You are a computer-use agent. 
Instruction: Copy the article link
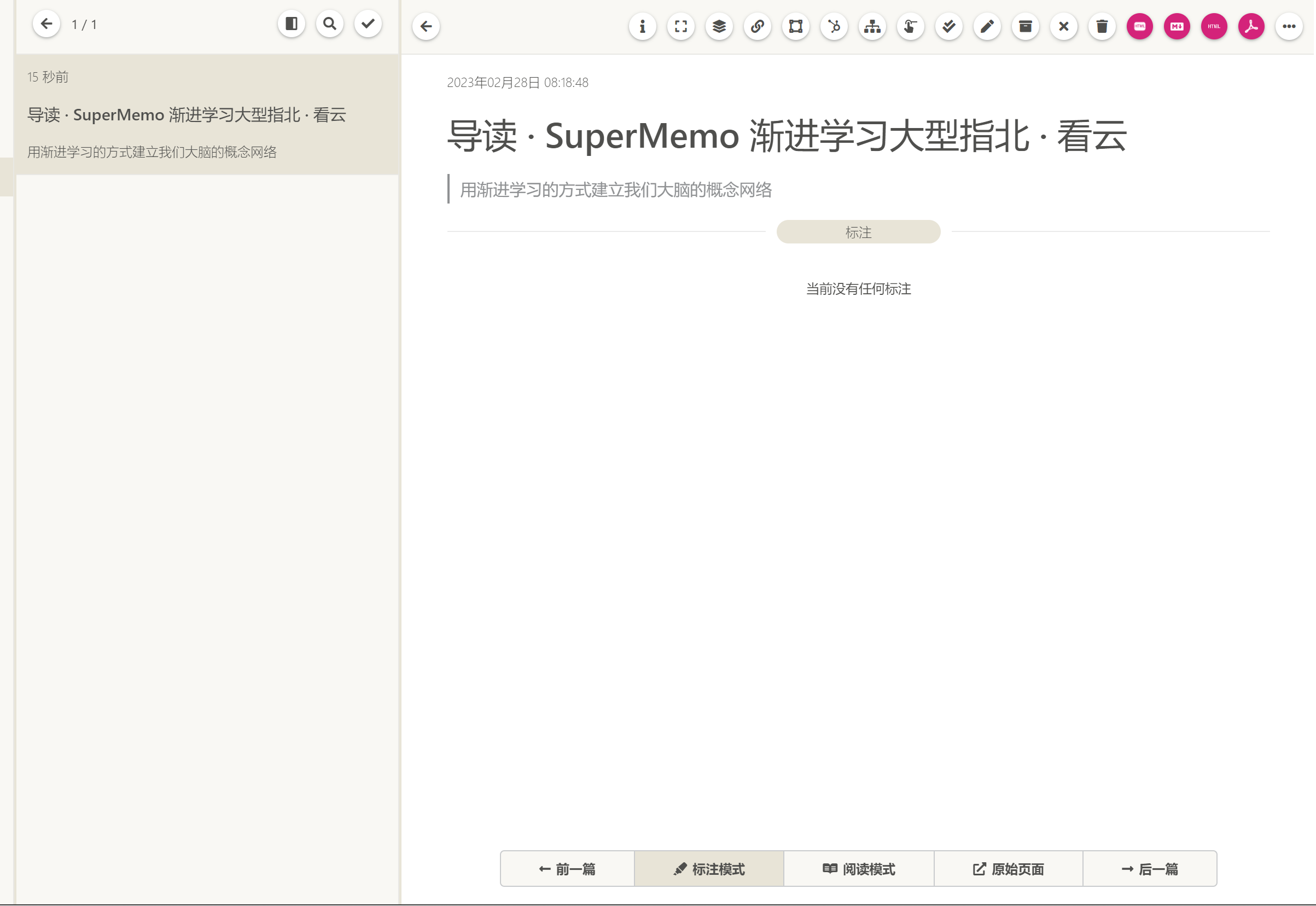pos(758,26)
